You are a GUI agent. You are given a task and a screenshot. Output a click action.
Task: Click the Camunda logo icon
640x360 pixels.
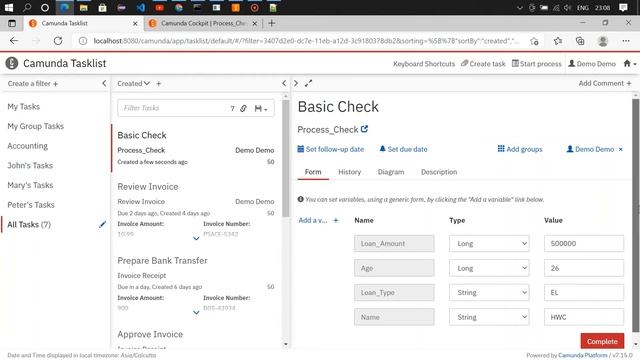[12, 63]
